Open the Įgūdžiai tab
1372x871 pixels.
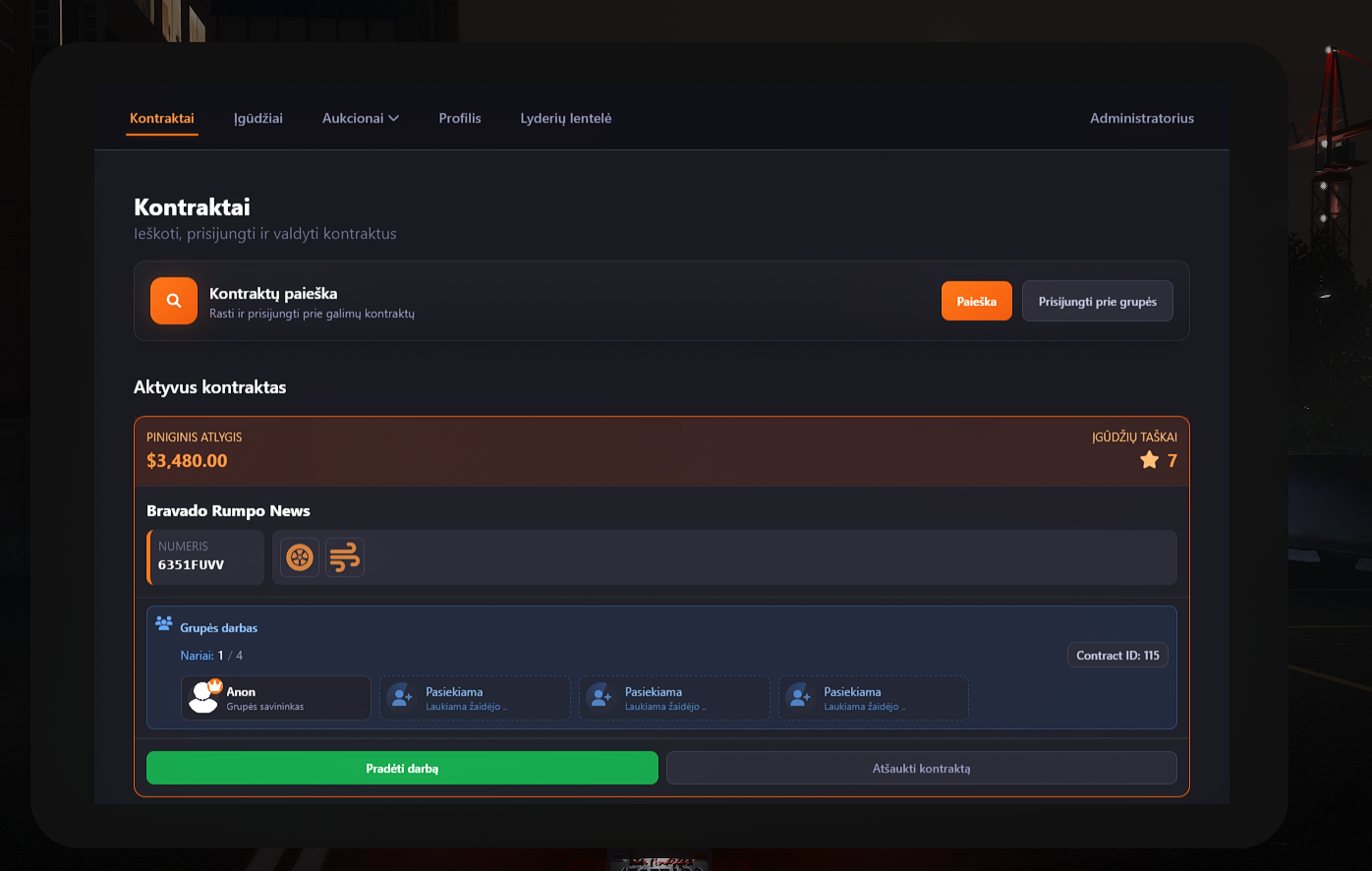[x=258, y=118]
